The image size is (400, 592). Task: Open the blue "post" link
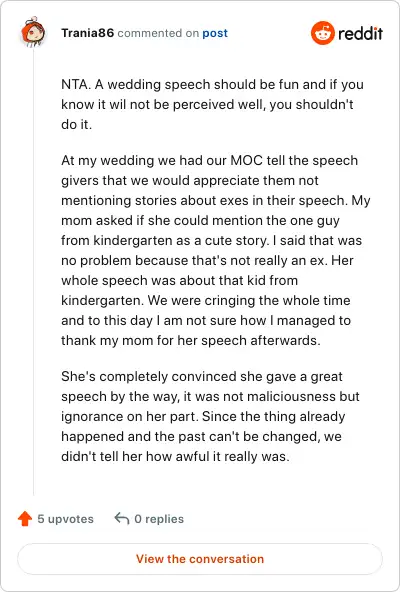tap(215, 33)
